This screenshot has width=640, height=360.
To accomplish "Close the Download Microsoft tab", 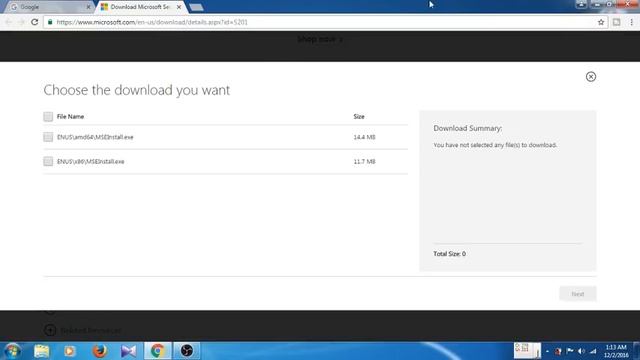I will click(x=179, y=7).
